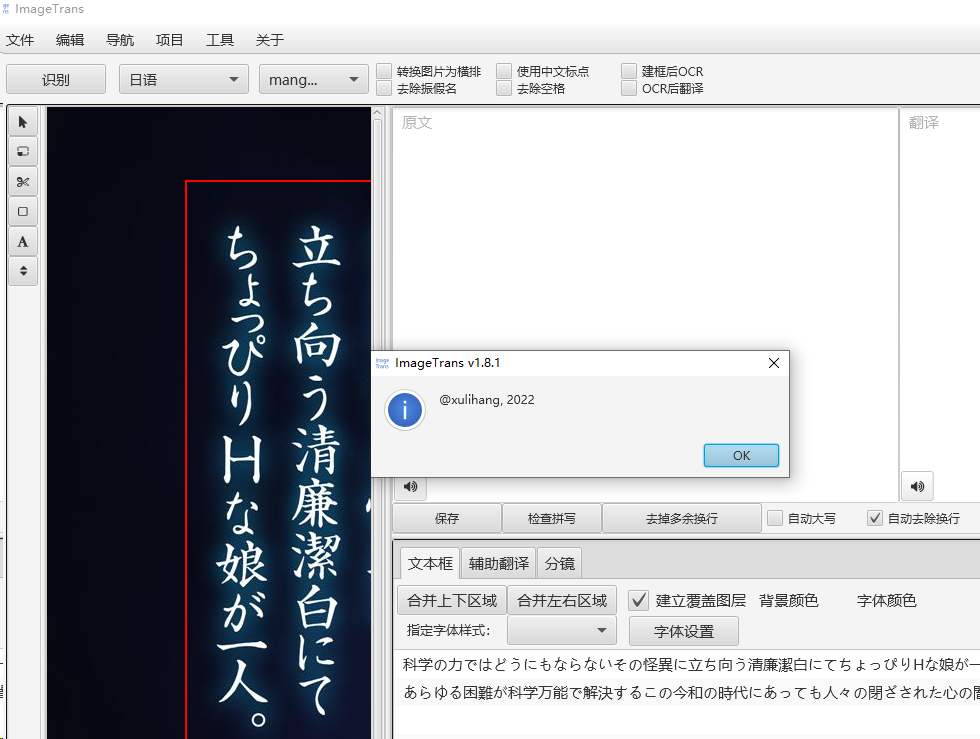Click the 保存 button
980x739 pixels.
point(447,518)
